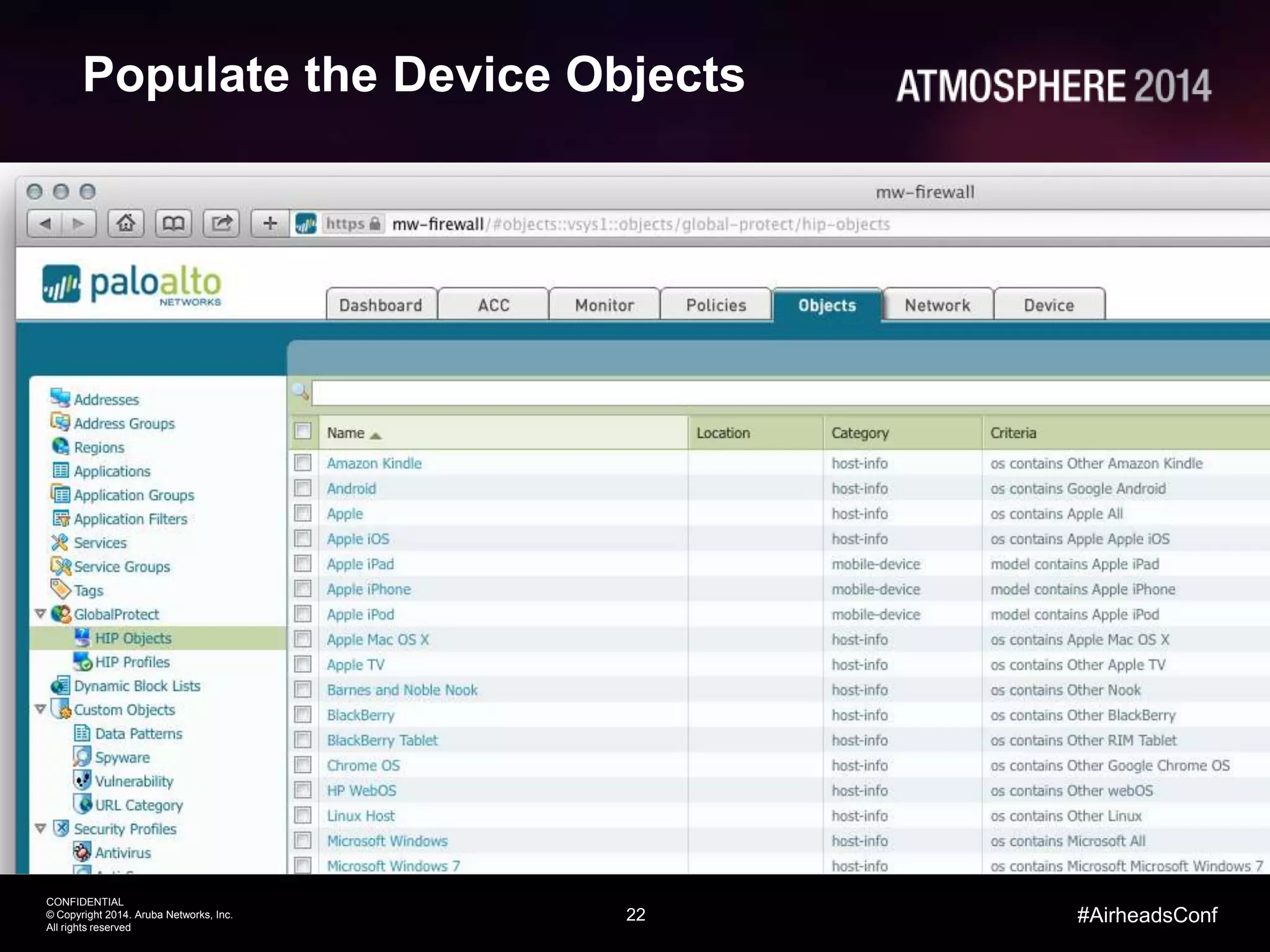Check the Android row checkbox
Image resolution: width=1270 pixels, height=952 pixels.
(303, 488)
